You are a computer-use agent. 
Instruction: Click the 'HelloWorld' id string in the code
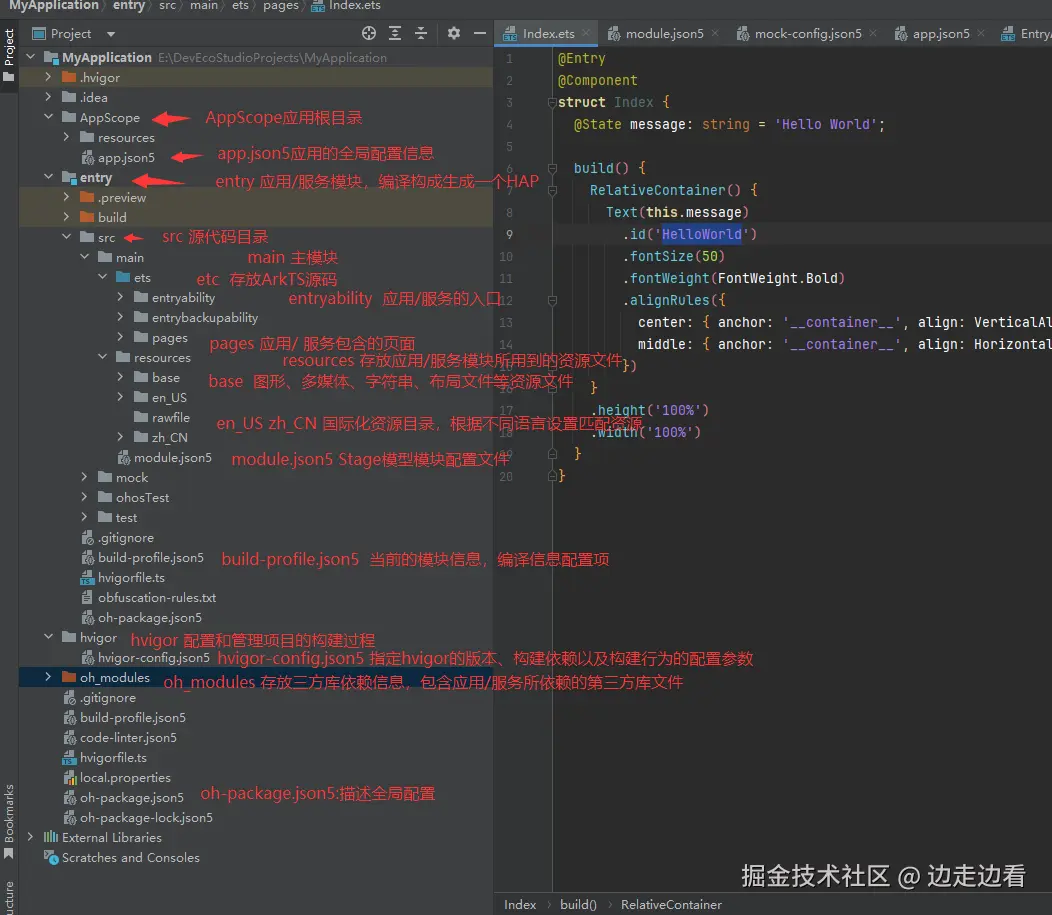pos(701,234)
